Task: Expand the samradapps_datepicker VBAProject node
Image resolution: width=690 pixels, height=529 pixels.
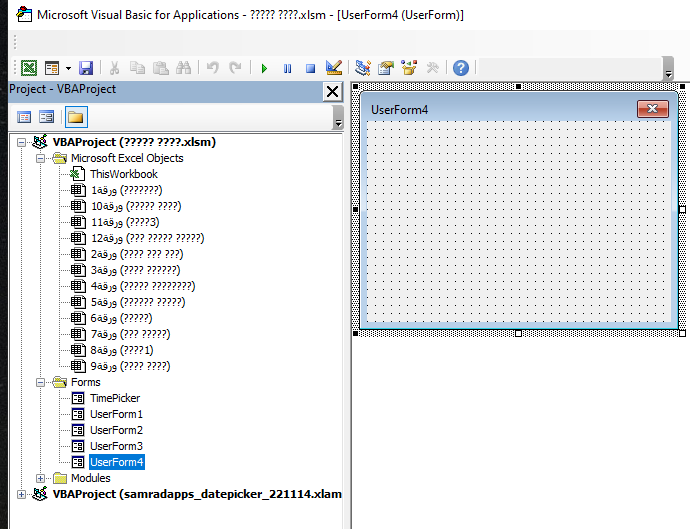Action: 22,494
